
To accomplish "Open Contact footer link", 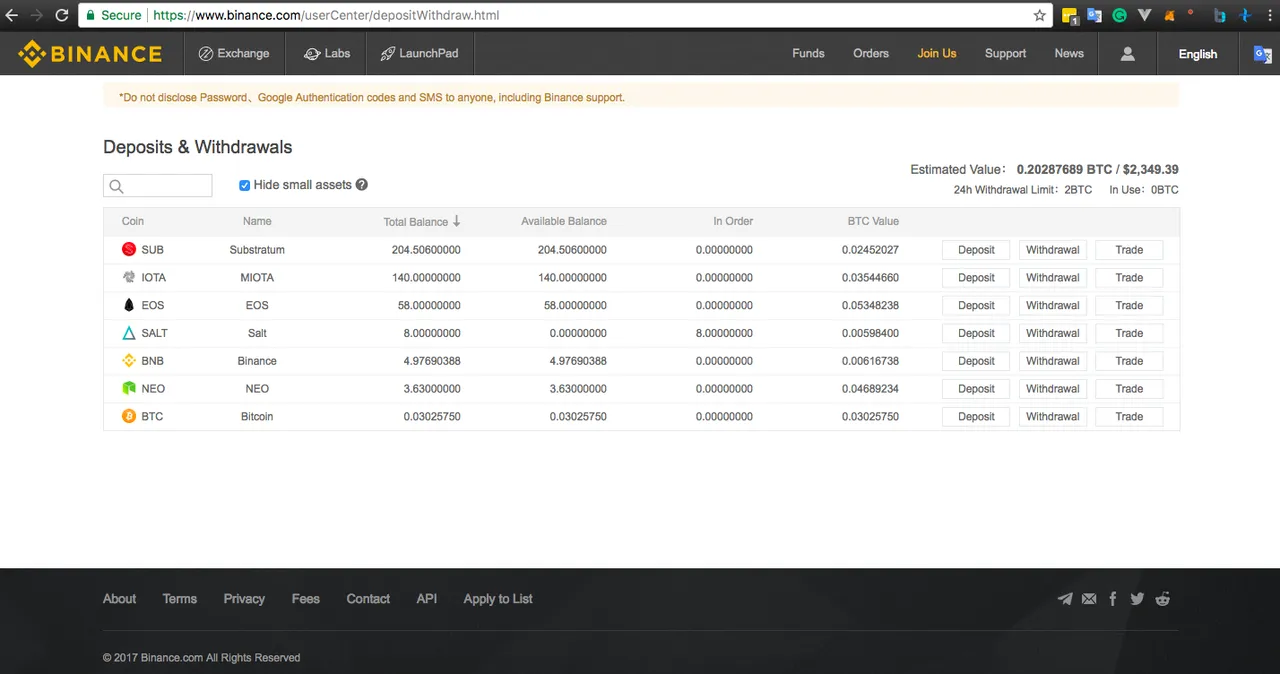I will tap(368, 599).
